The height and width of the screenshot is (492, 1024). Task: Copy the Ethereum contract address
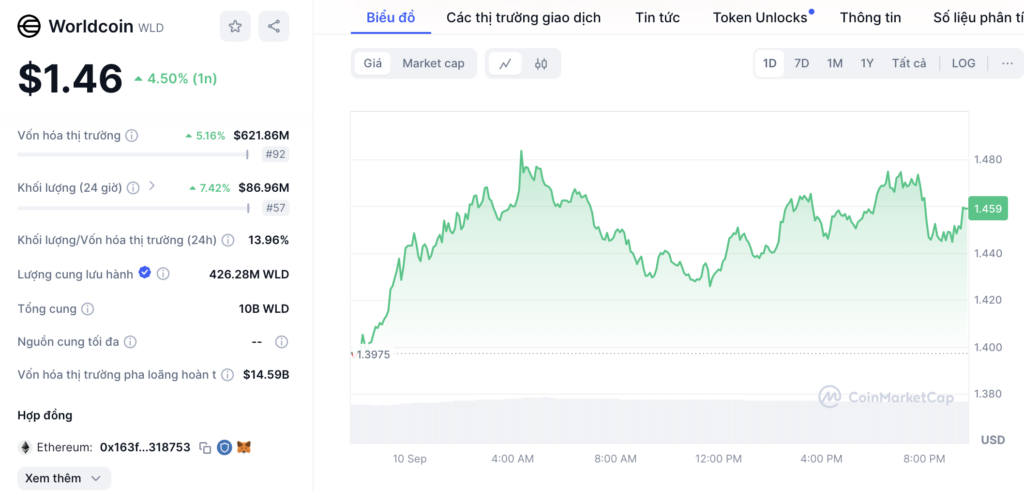click(205, 448)
